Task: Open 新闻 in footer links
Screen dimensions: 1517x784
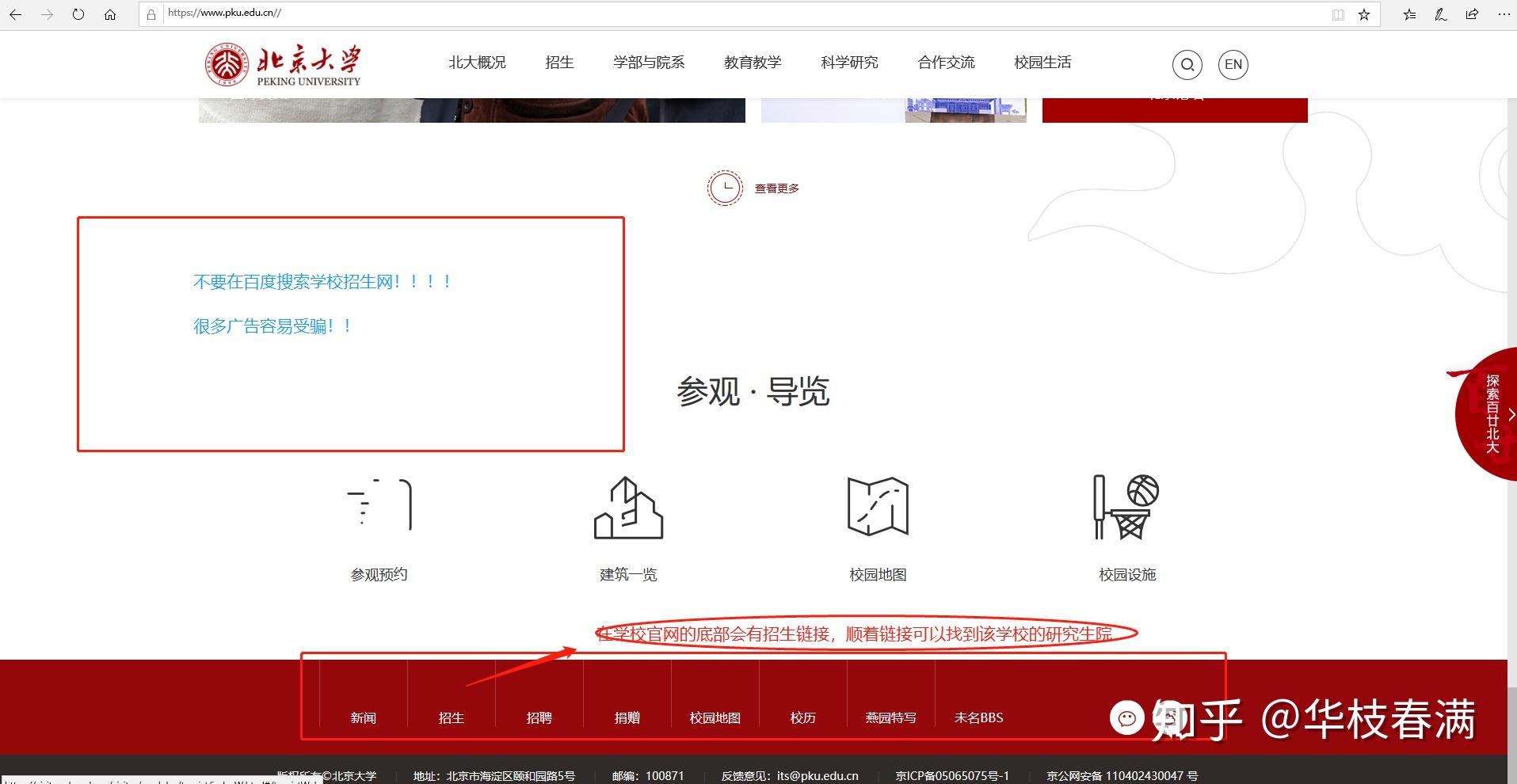Action: pos(364,717)
